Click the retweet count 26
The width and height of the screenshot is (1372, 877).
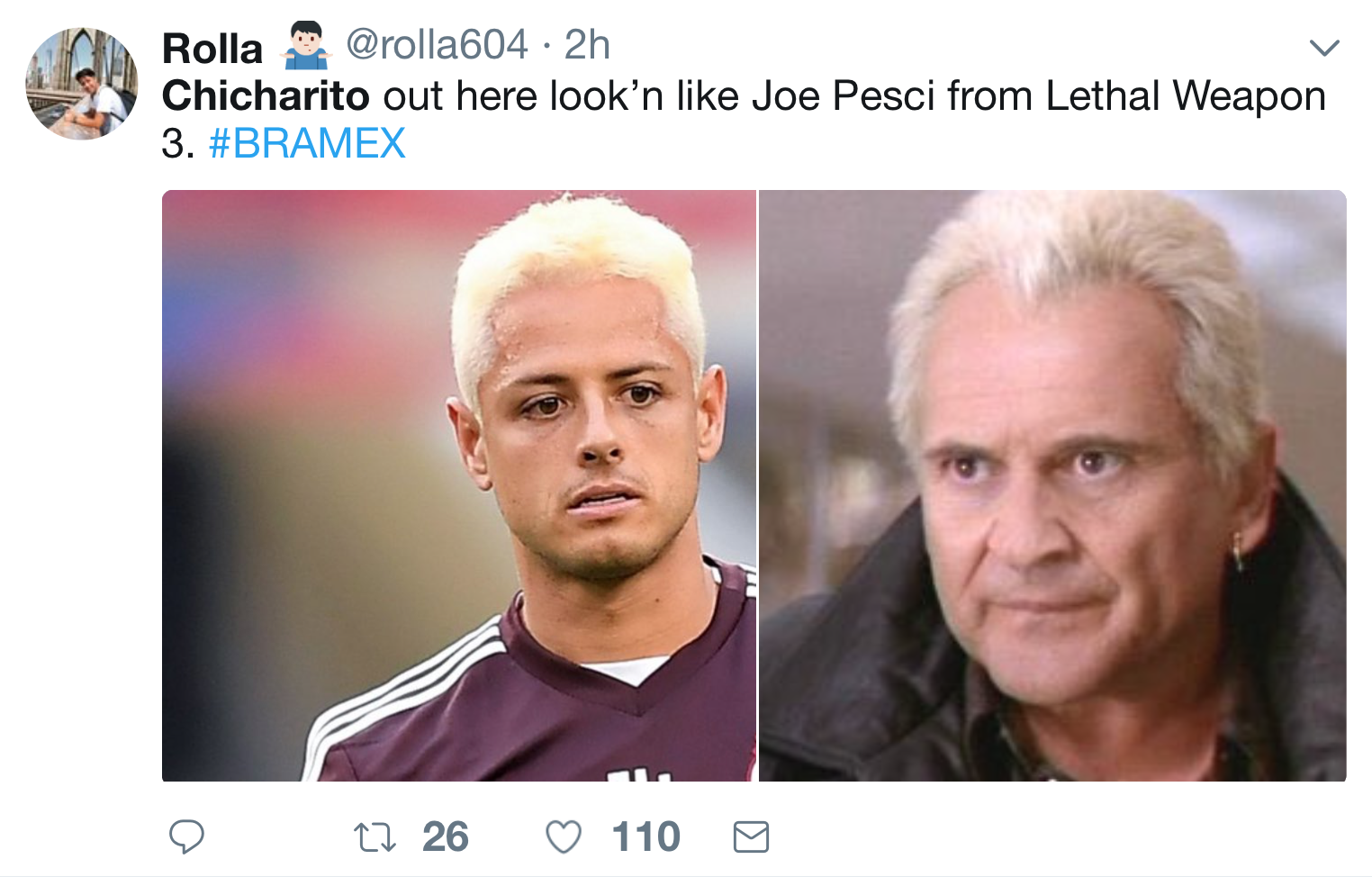(x=446, y=837)
